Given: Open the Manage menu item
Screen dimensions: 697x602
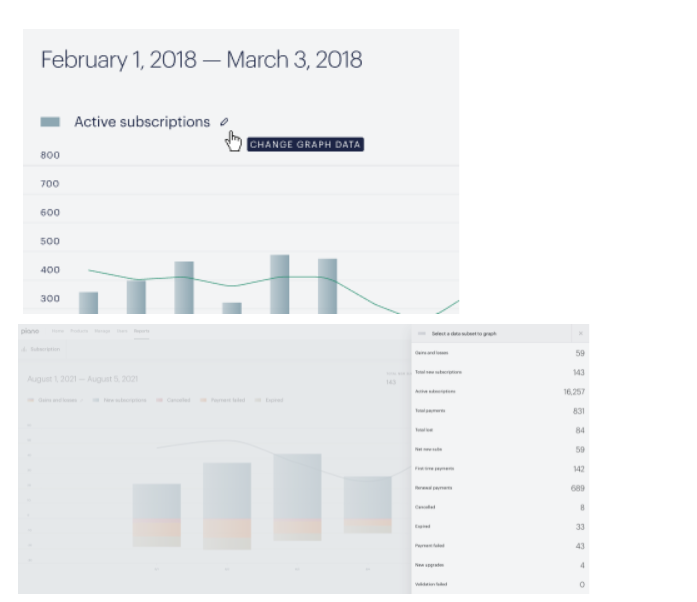Looking at the screenshot, I should tap(102, 331).
